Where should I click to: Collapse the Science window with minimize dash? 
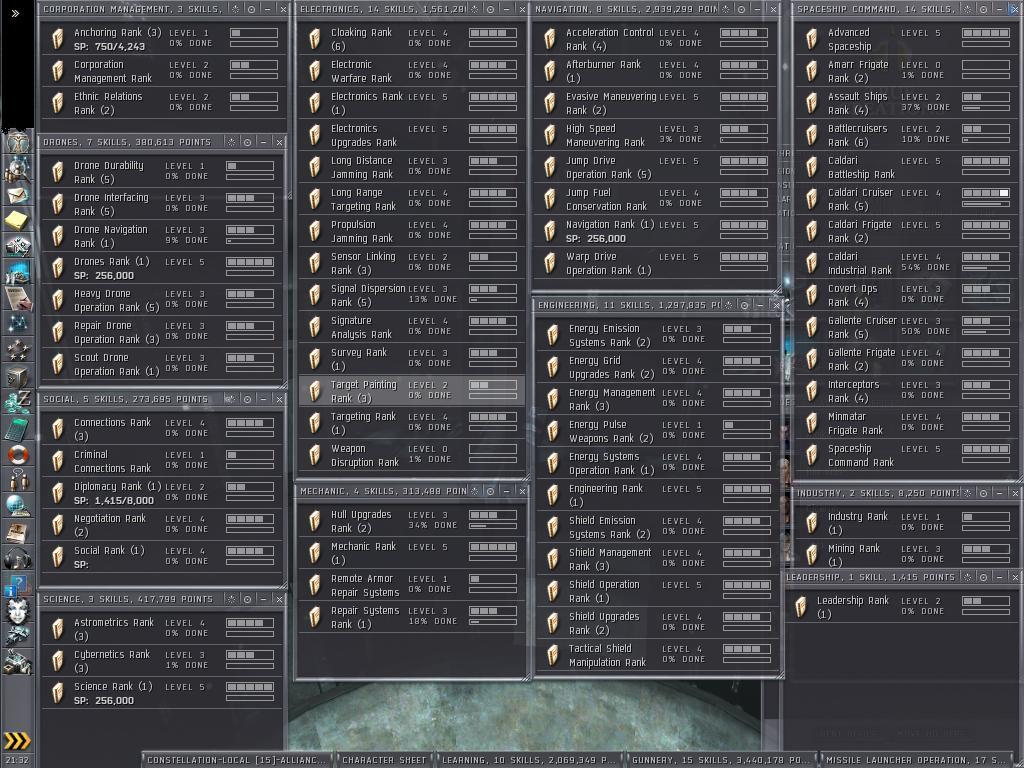264,599
